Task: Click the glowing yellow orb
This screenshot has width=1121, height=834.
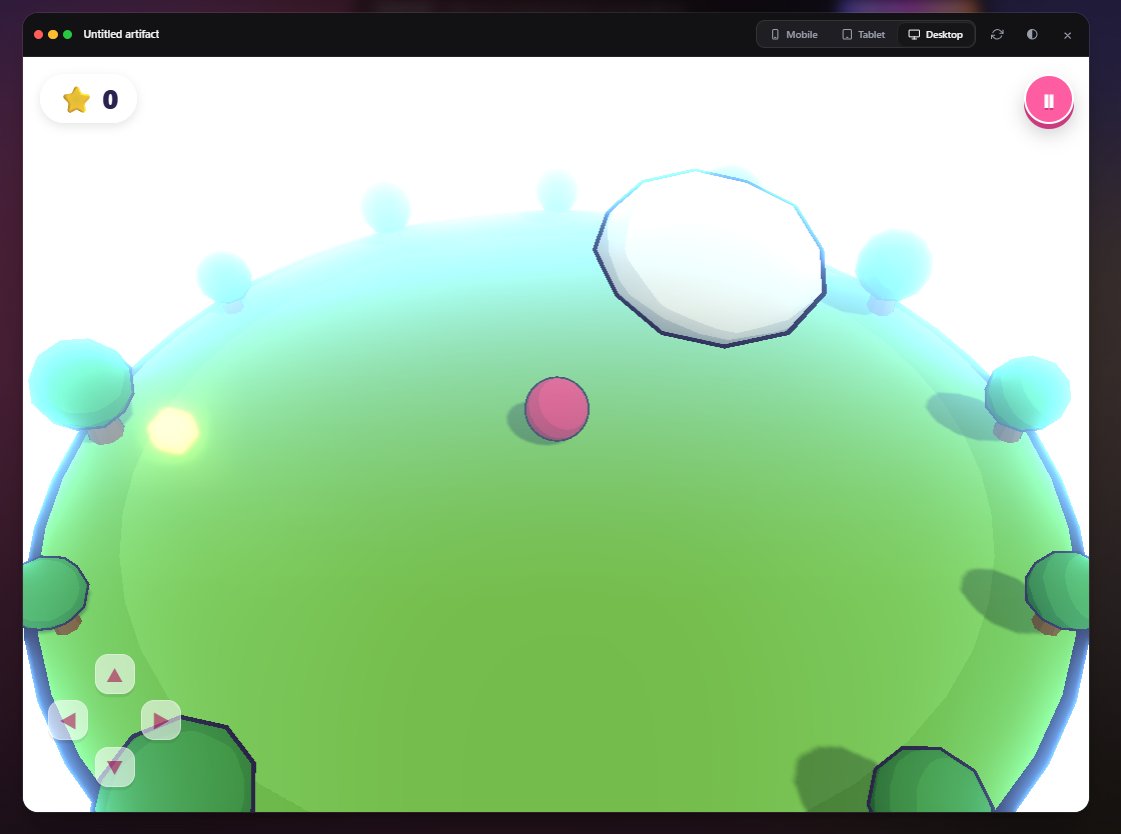Action: (173, 430)
